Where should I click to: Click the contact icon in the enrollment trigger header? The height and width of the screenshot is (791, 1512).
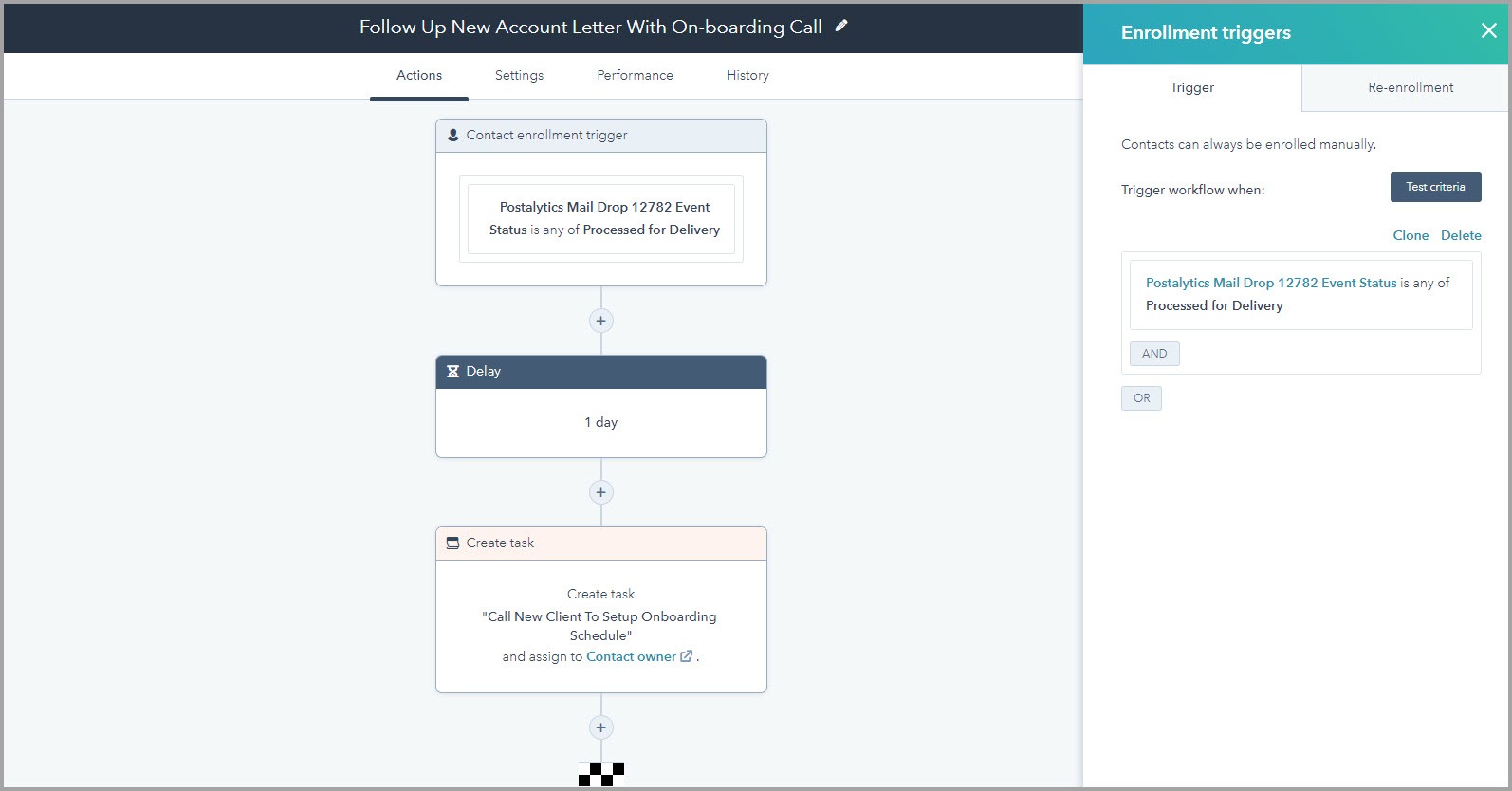pos(452,135)
